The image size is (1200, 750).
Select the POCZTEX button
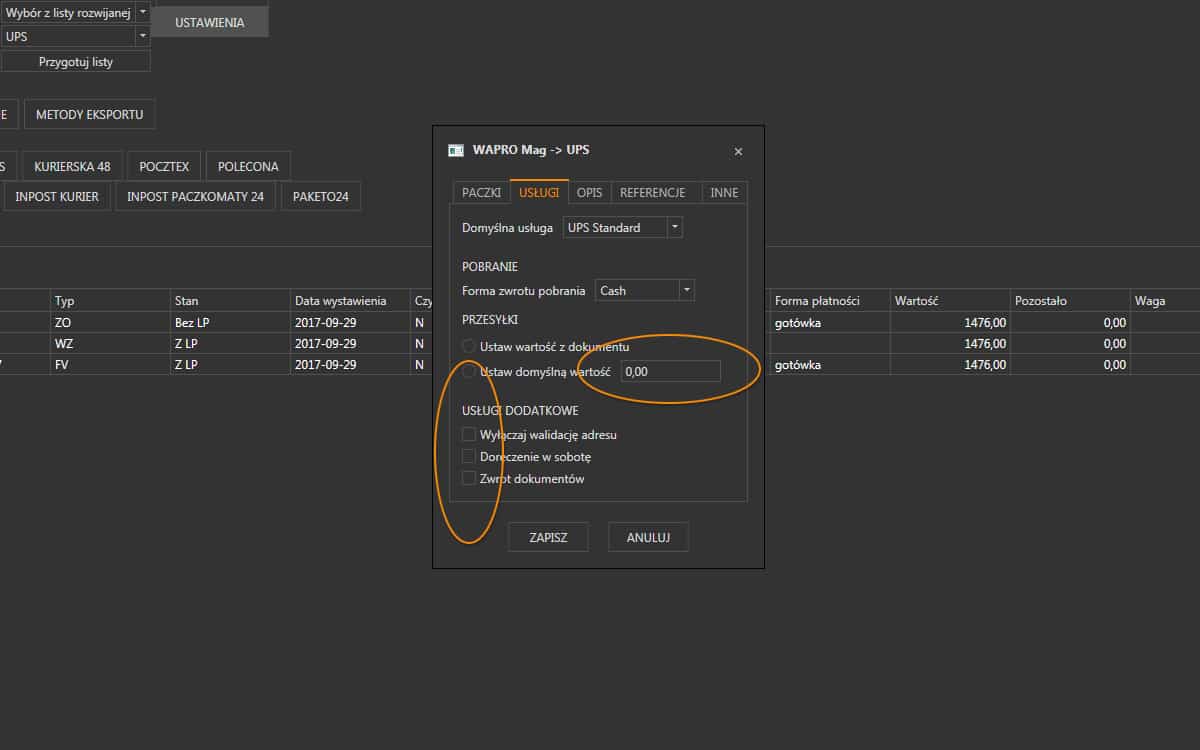click(165, 167)
